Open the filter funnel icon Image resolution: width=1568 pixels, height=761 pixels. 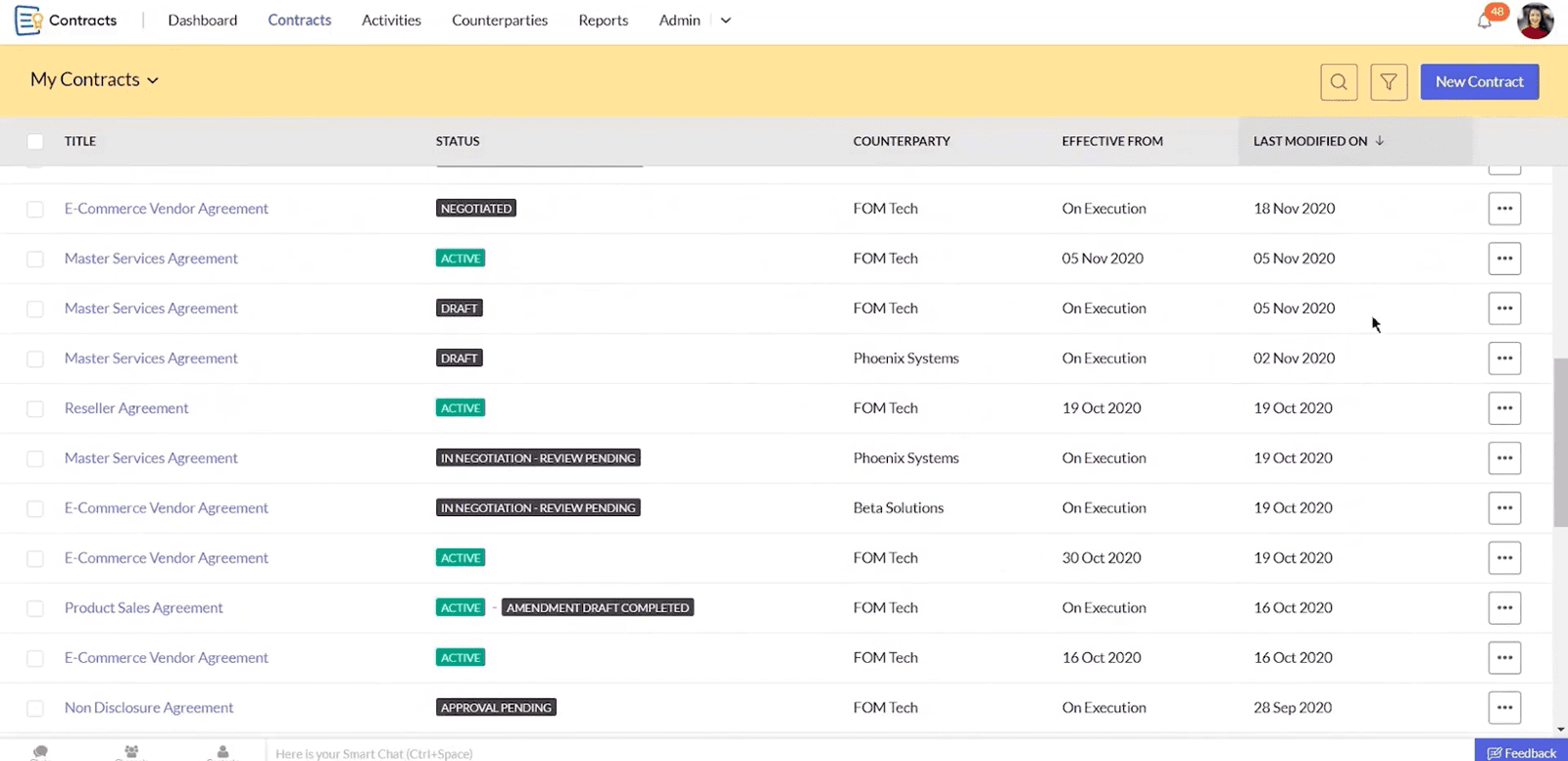coord(1389,82)
